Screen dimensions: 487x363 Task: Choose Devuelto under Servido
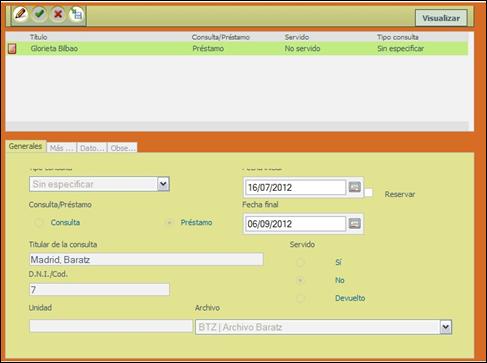coord(300,298)
